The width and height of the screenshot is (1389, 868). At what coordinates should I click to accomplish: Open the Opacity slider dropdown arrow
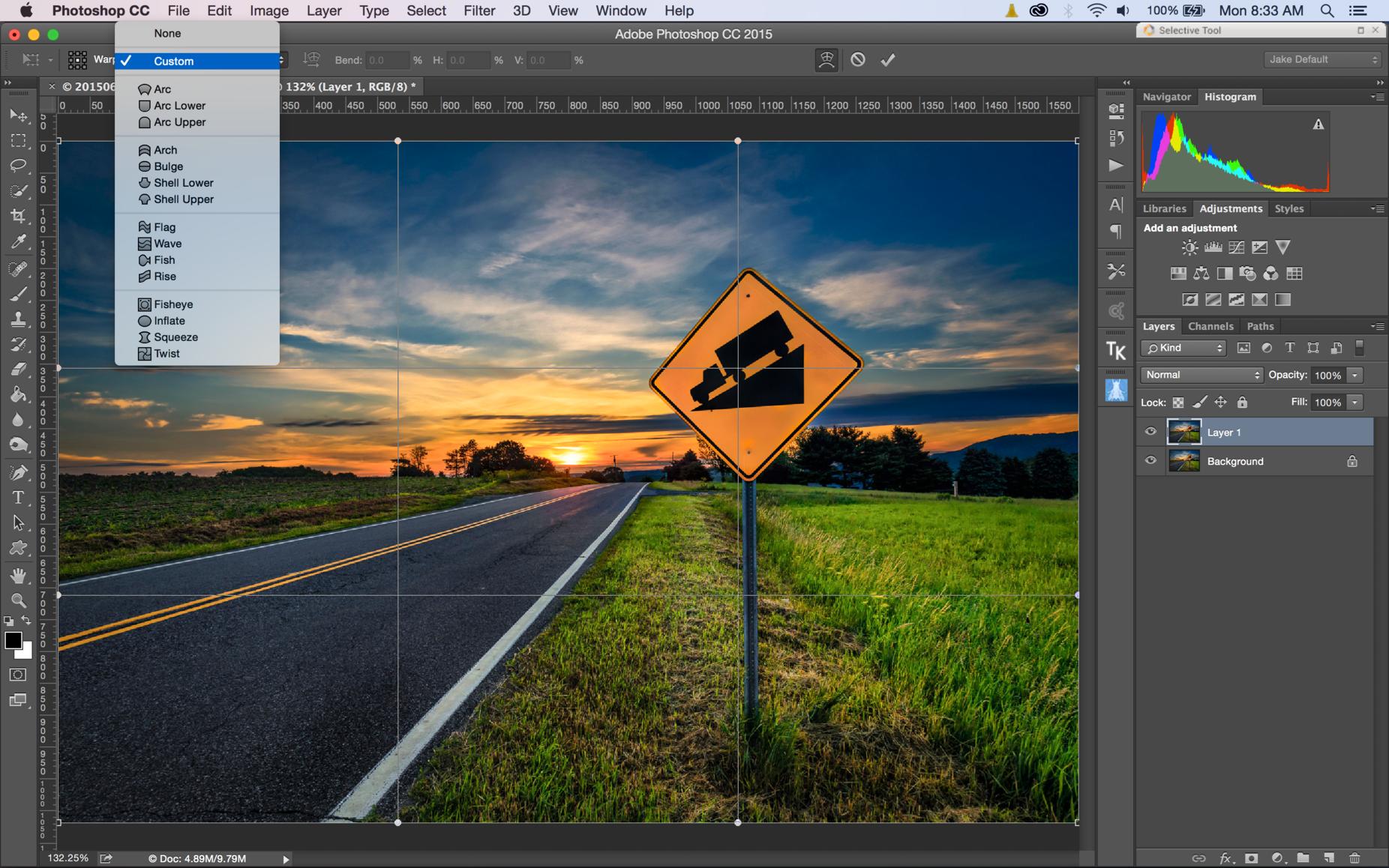(x=1354, y=375)
